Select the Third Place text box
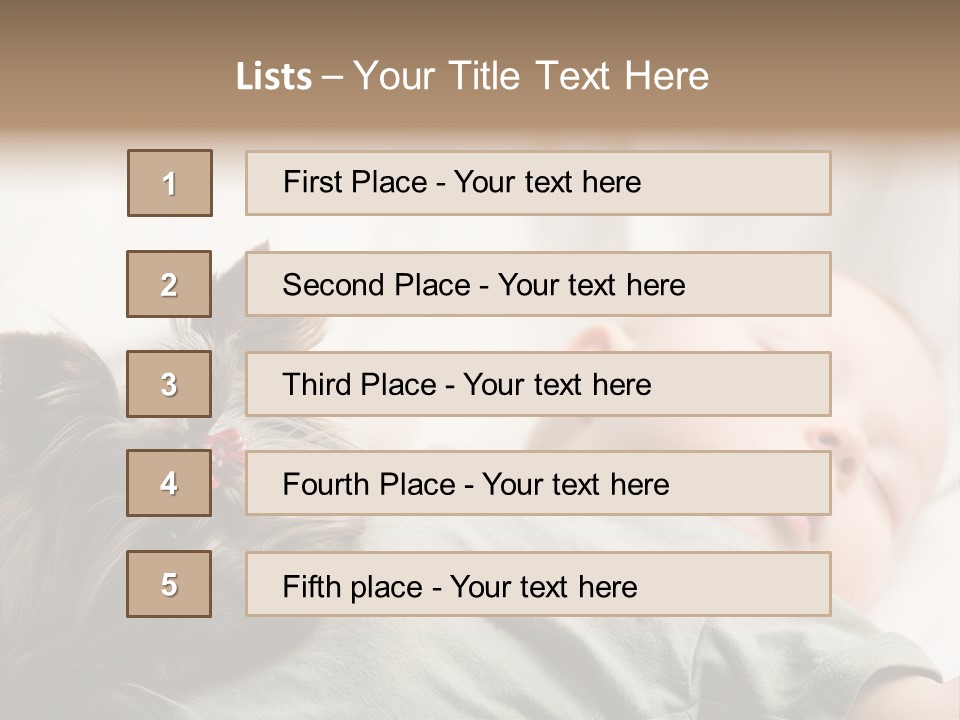 [538, 384]
